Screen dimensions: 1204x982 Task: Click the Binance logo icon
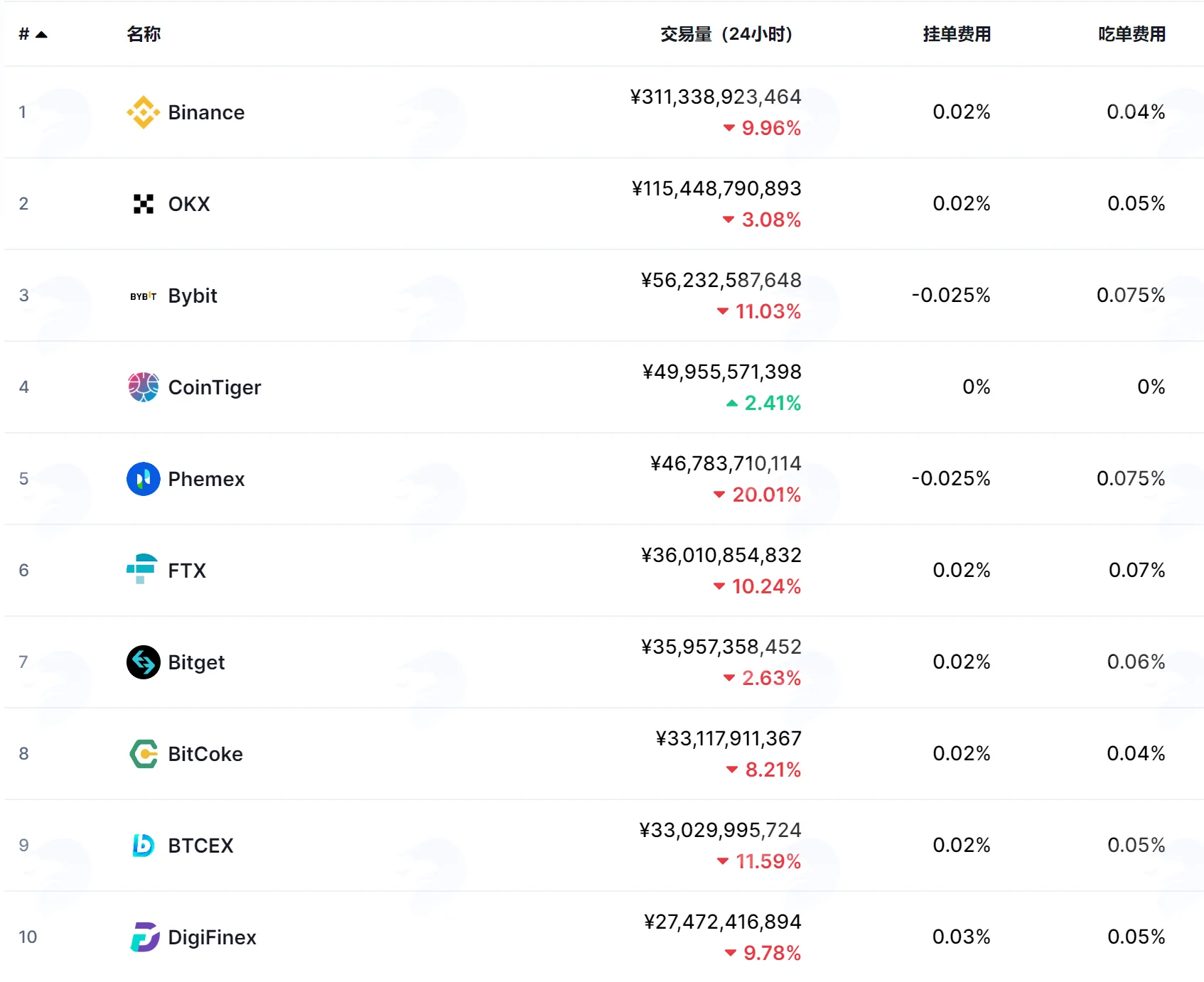tap(143, 112)
